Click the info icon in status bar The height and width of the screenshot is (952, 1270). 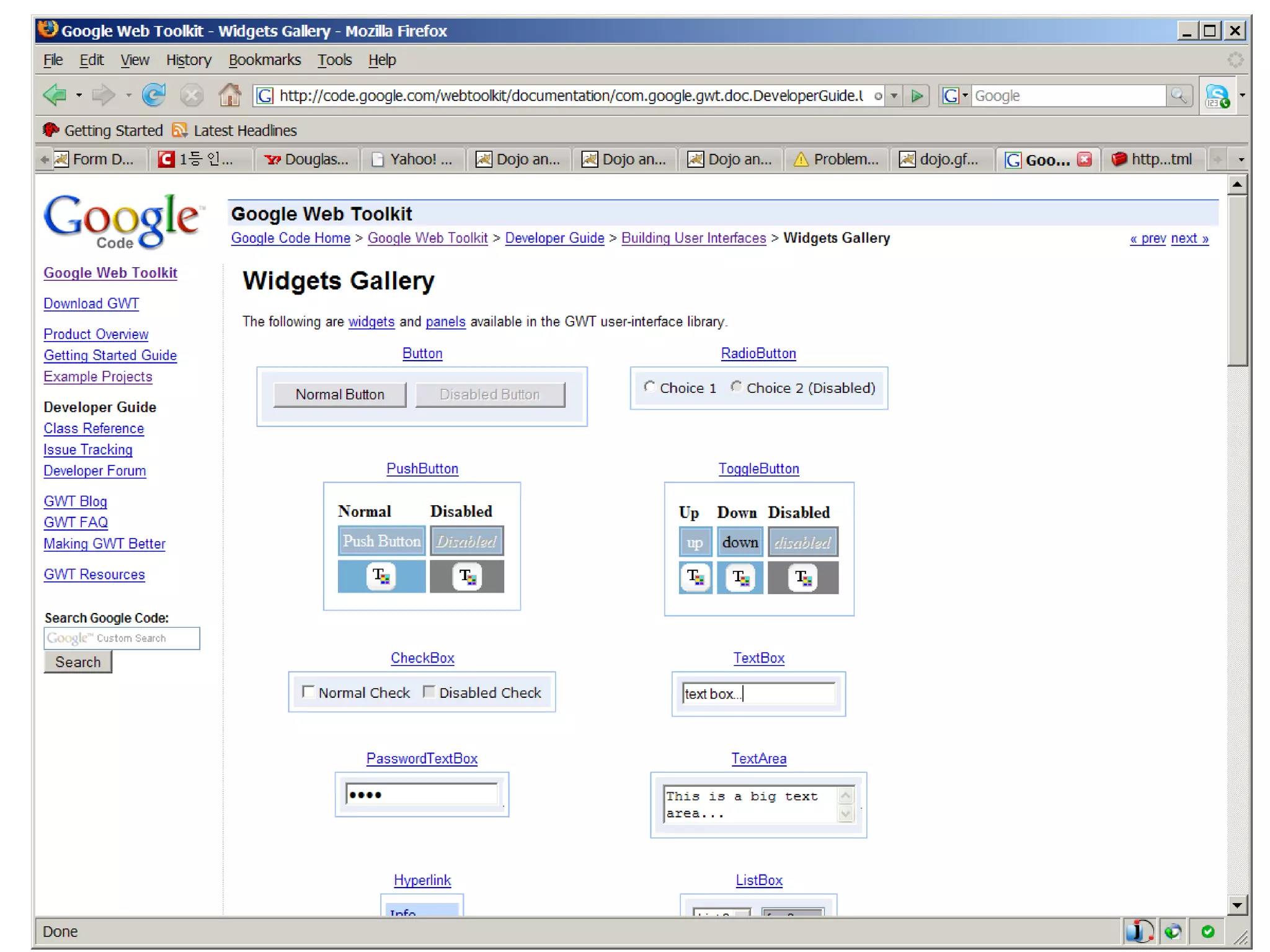(x=1139, y=931)
